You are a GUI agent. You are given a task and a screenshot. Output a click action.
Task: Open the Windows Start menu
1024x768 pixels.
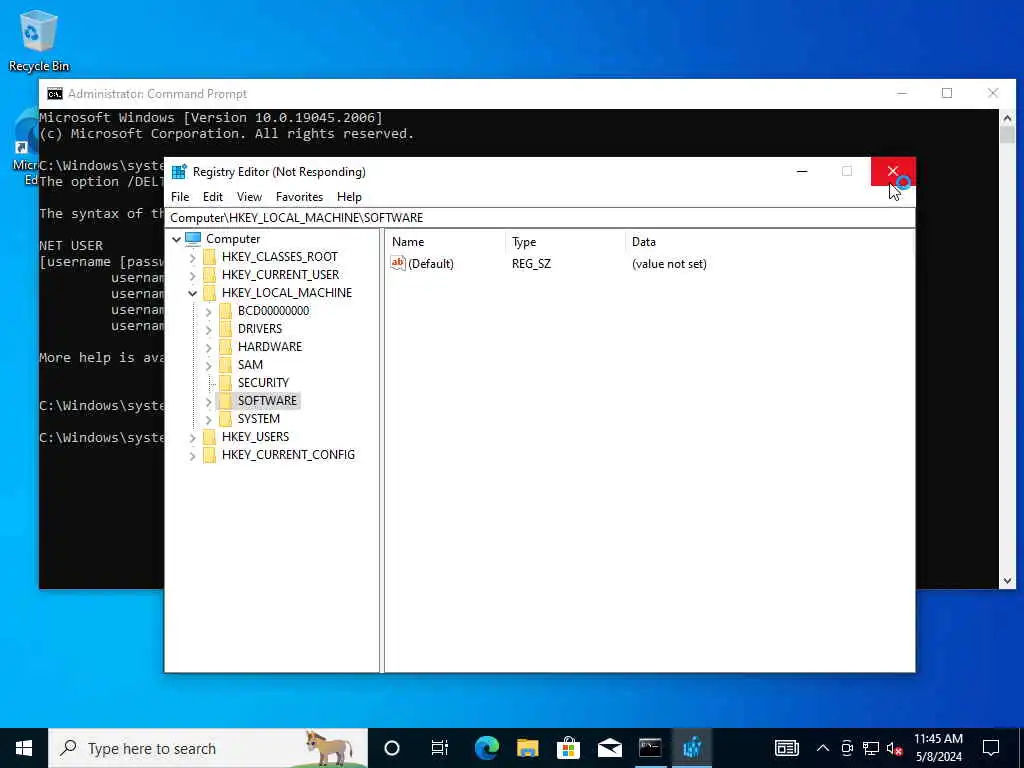tap(24, 748)
